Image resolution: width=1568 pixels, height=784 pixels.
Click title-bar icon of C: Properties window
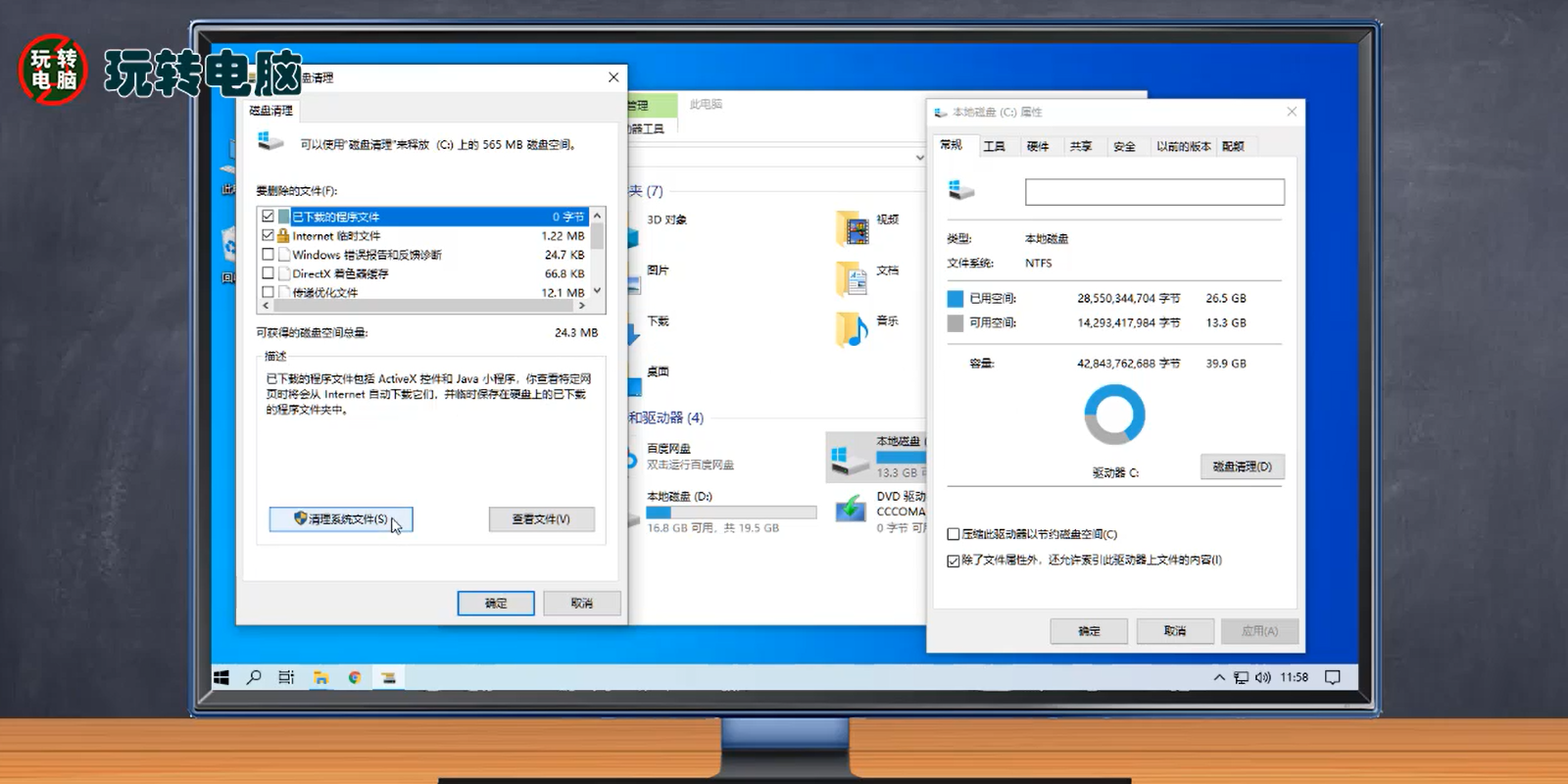coord(941,113)
